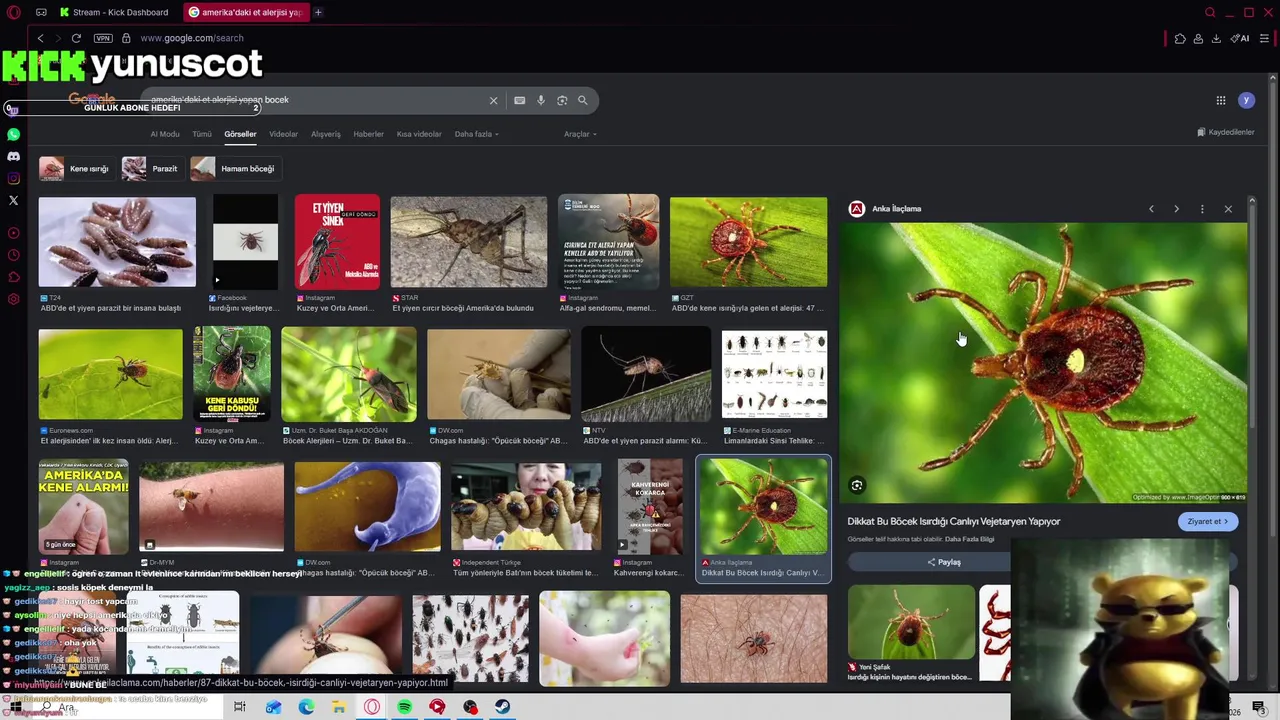Open AMERİKA'DA KENE ALARMI image
1280x720 pixels.
83,506
